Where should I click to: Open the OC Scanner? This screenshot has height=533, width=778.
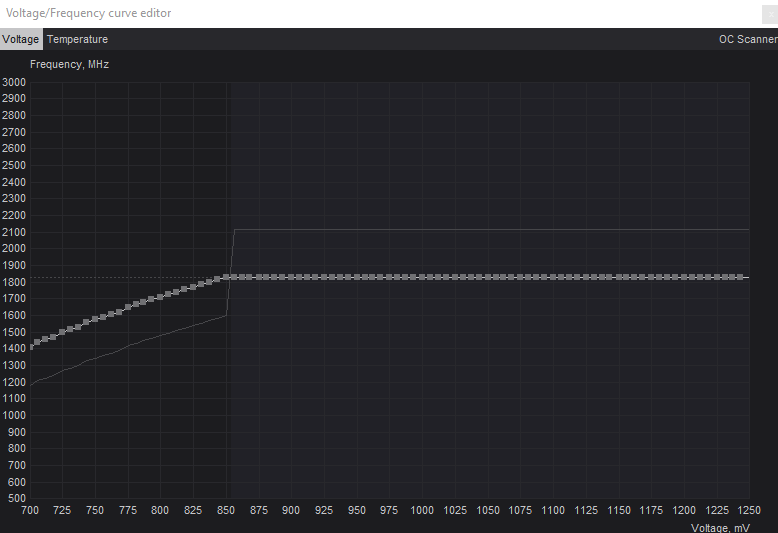coord(748,39)
